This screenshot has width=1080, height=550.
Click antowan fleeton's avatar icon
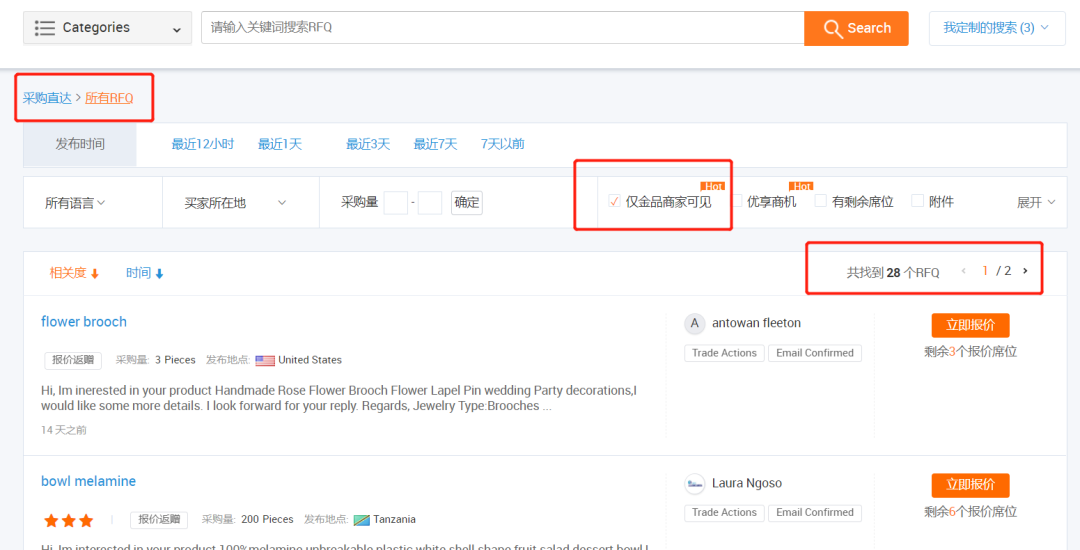click(695, 324)
